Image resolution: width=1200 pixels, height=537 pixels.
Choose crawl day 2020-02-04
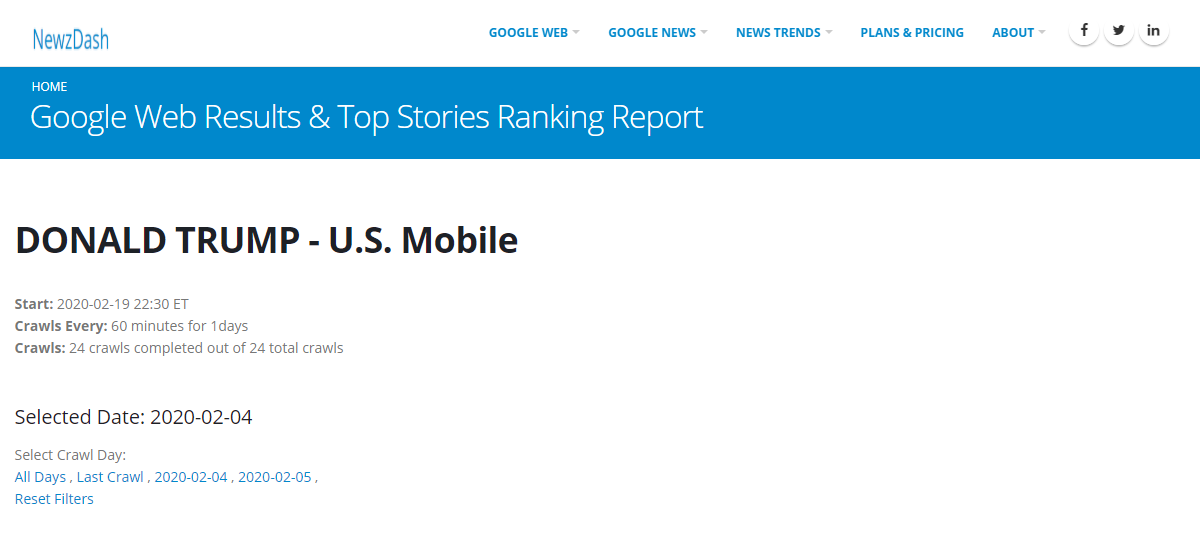click(x=191, y=477)
